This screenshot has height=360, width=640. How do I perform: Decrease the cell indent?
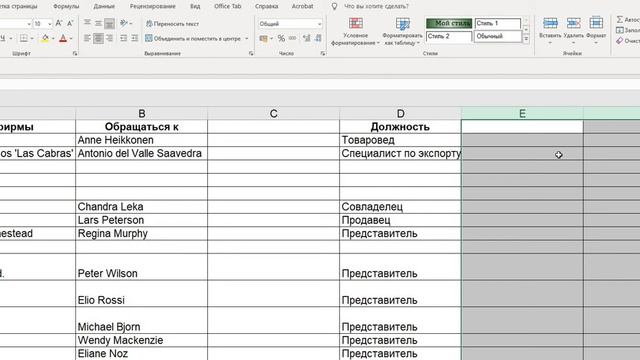coord(124,39)
